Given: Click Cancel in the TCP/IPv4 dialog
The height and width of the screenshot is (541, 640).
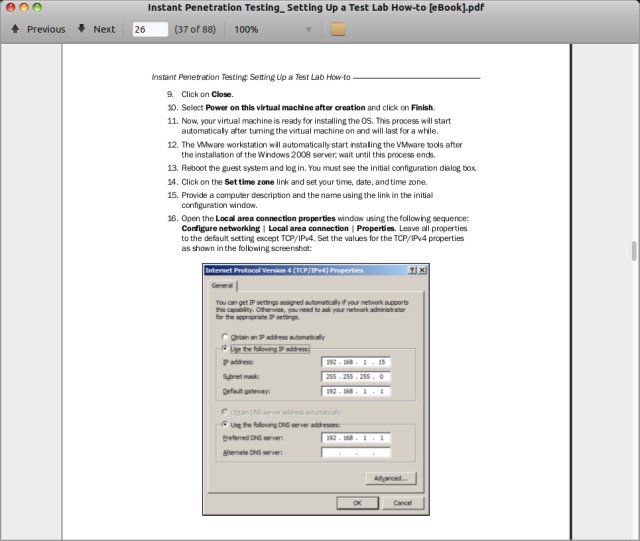Looking at the screenshot, I should coord(402,503).
